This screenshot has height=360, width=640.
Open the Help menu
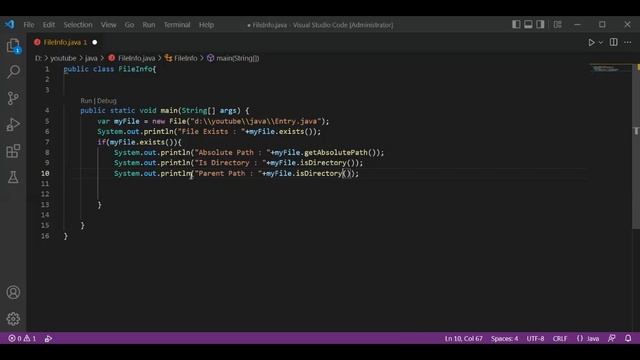coord(207,25)
